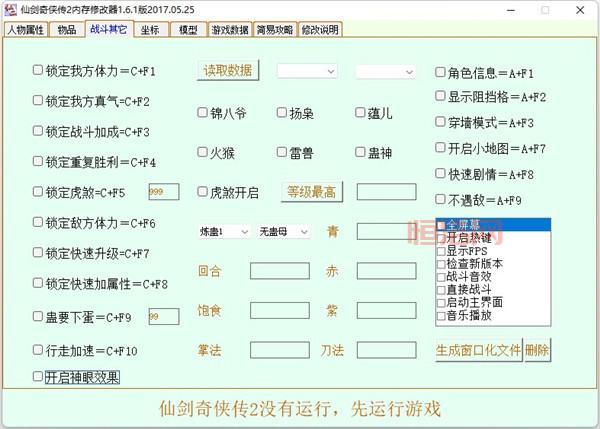
Task: Toggle the 锁定快速升级 checkbox
Action: (38, 253)
